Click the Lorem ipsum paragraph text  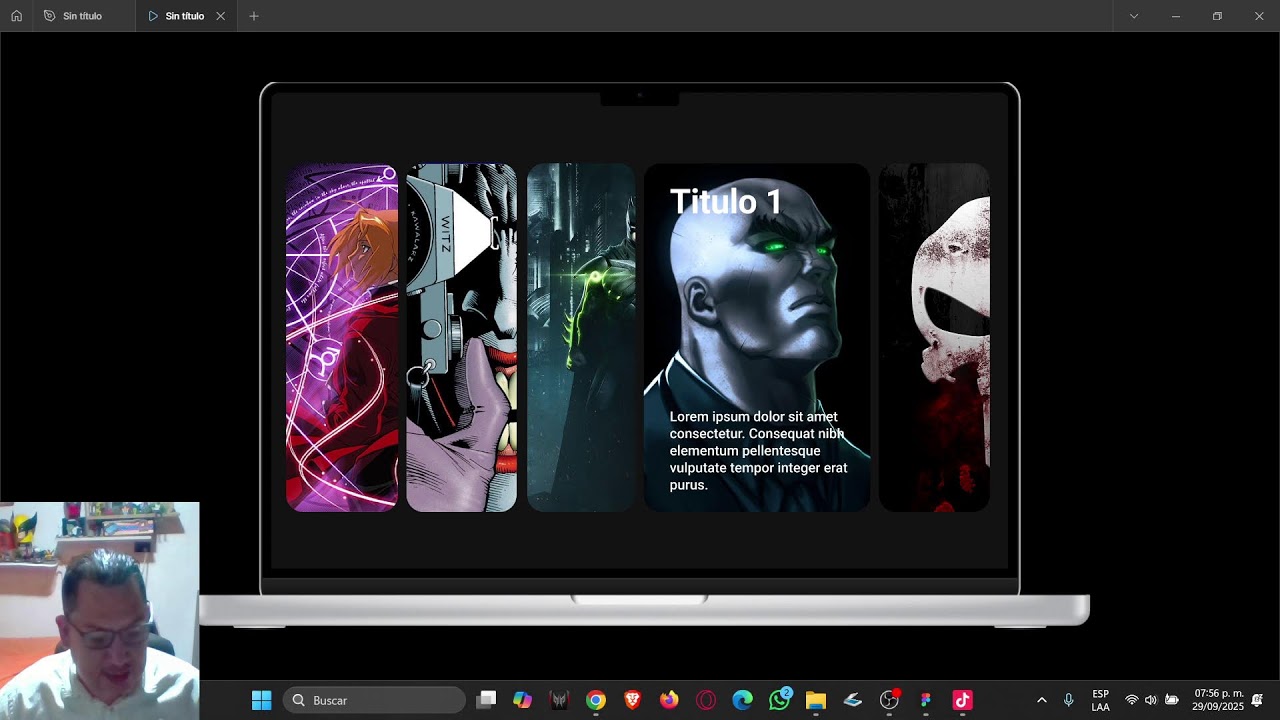click(x=759, y=451)
